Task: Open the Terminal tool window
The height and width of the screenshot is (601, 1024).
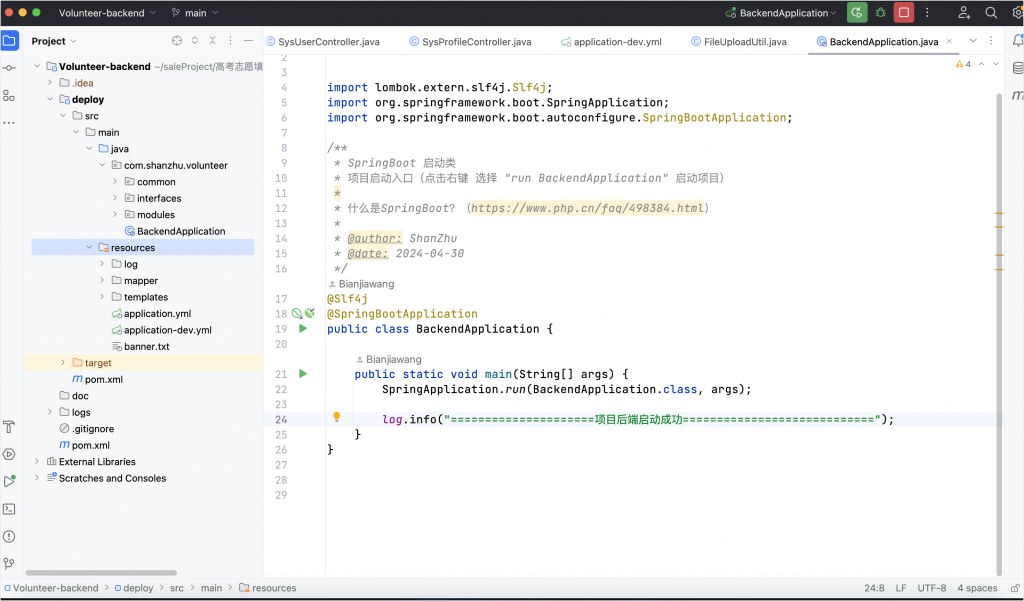Action: [9, 508]
